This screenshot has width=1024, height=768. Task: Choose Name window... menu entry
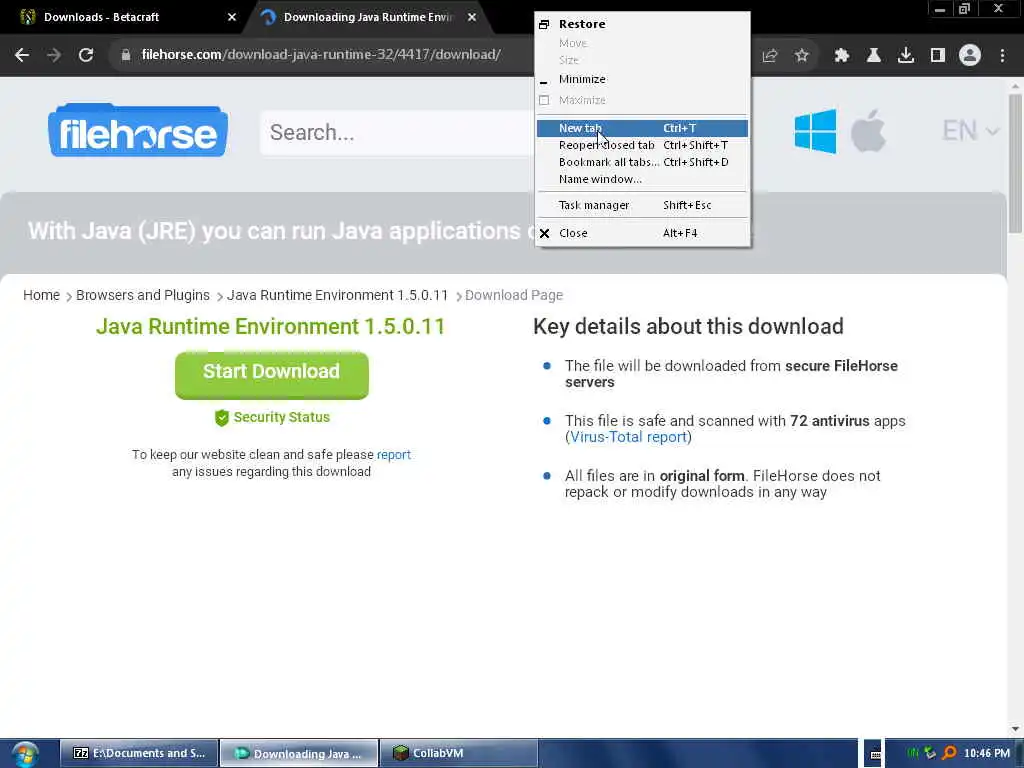[643, 179]
